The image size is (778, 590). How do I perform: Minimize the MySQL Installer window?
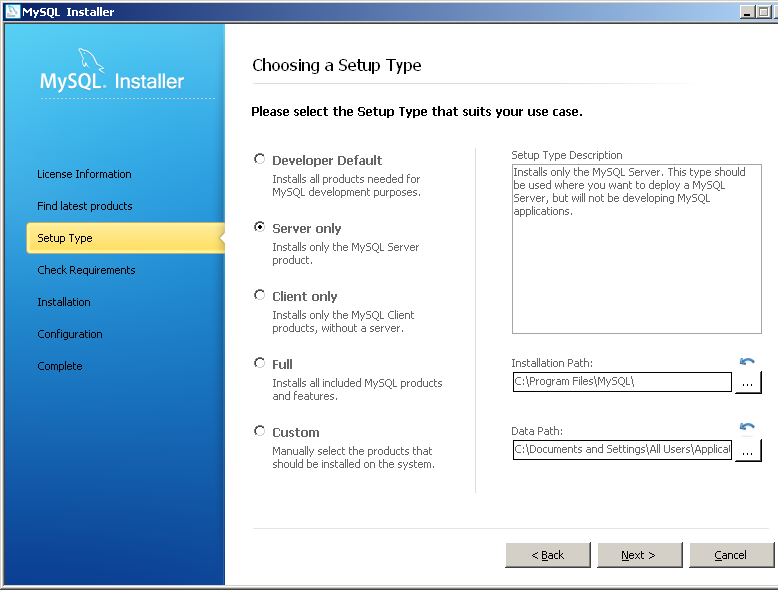[x=747, y=12]
